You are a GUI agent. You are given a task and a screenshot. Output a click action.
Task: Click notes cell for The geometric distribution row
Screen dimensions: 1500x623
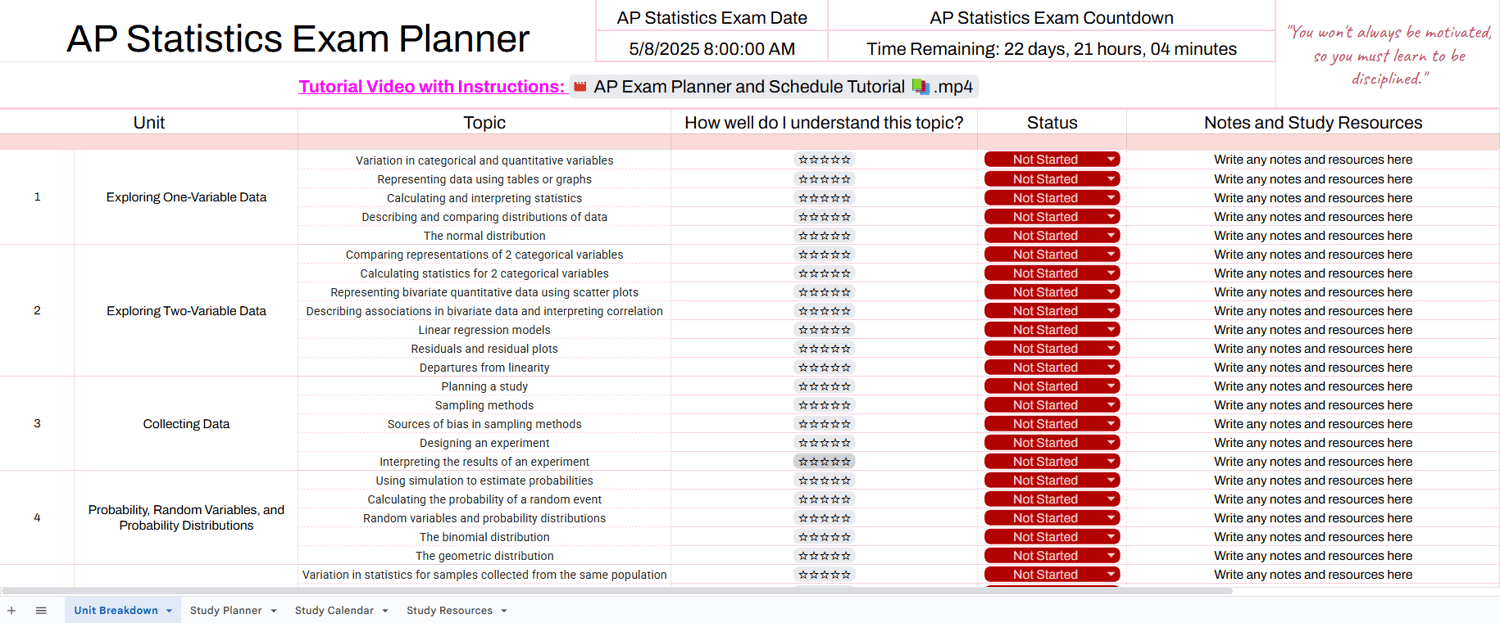coord(1313,556)
